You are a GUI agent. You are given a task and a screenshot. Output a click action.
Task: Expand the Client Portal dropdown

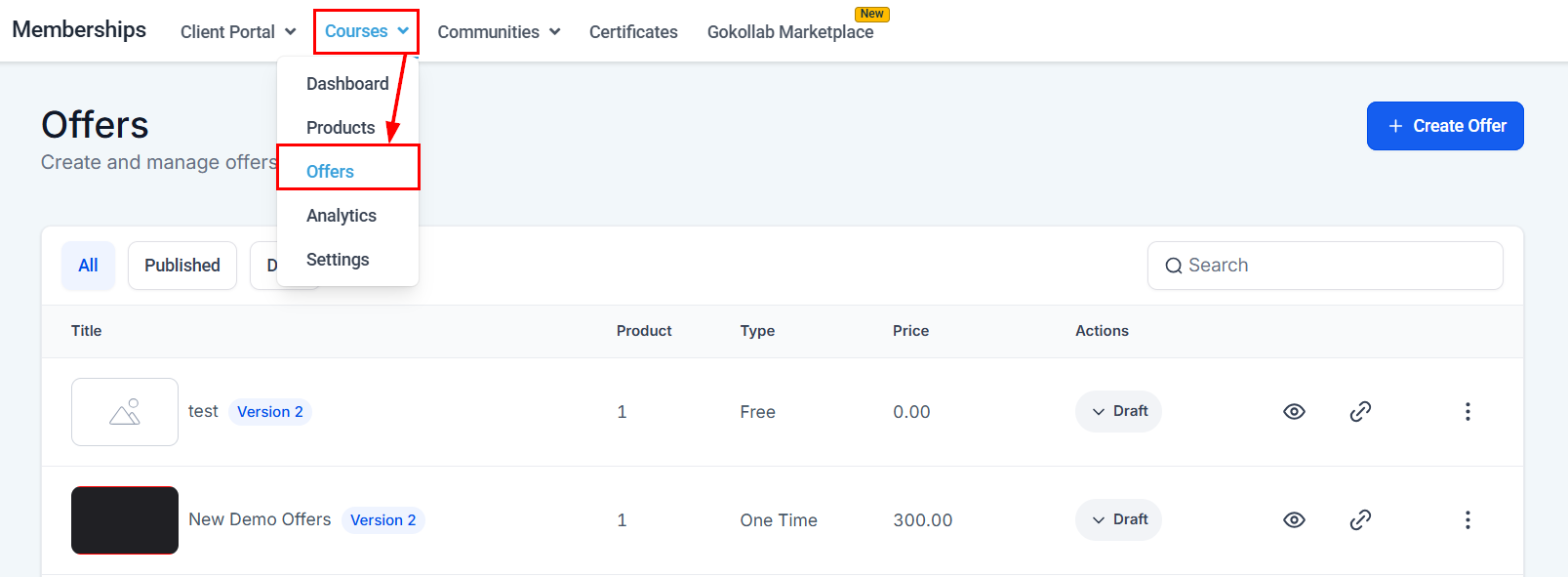point(238,32)
